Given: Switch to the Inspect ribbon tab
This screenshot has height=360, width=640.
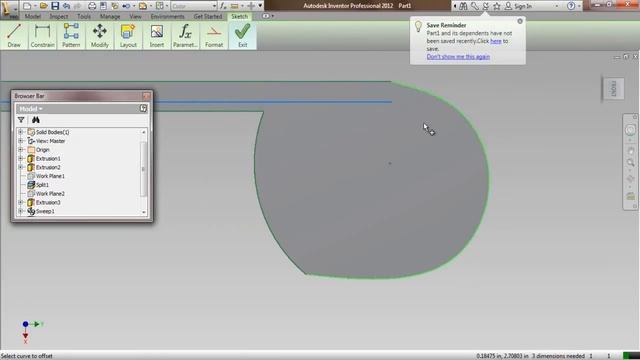Looking at the screenshot, I should point(59,16).
